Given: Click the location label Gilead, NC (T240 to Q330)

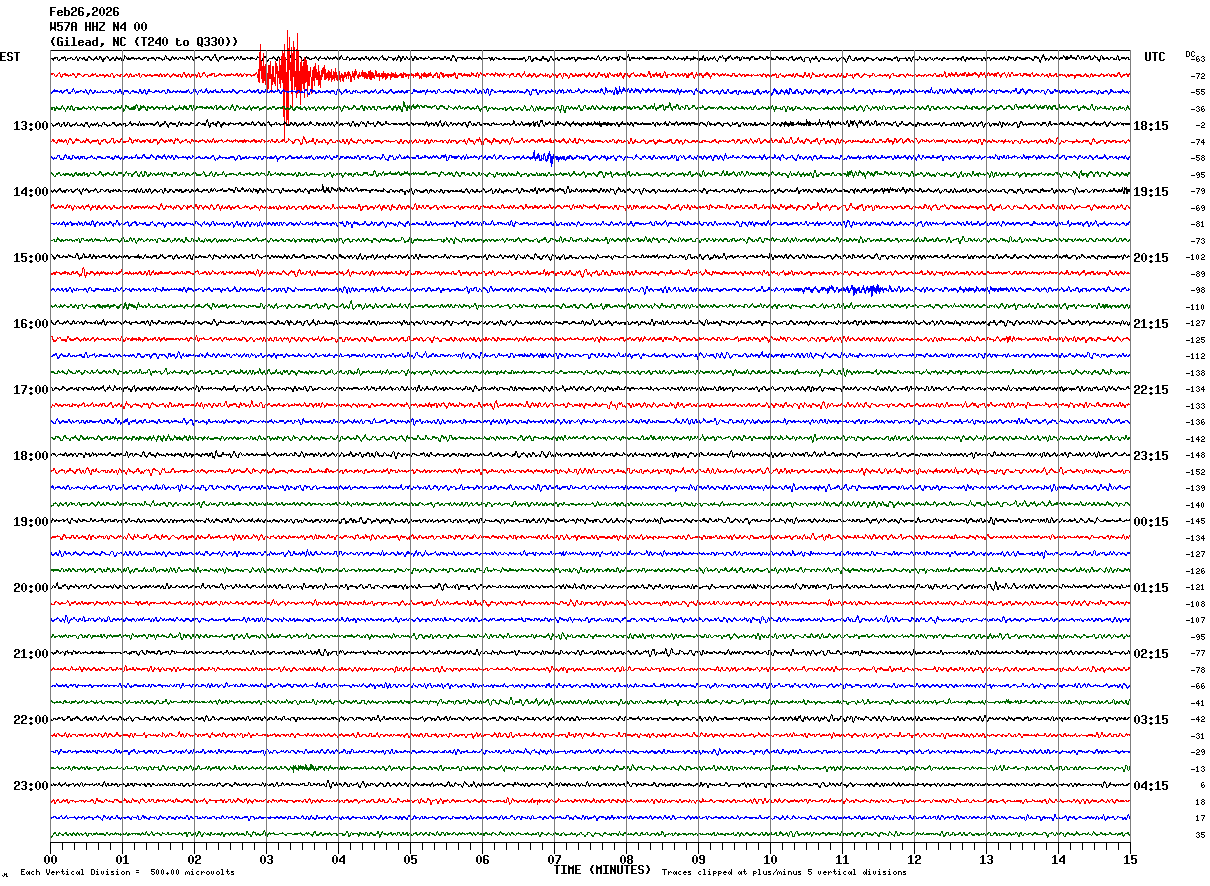Looking at the screenshot, I should pyautogui.click(x=144, y=42).
